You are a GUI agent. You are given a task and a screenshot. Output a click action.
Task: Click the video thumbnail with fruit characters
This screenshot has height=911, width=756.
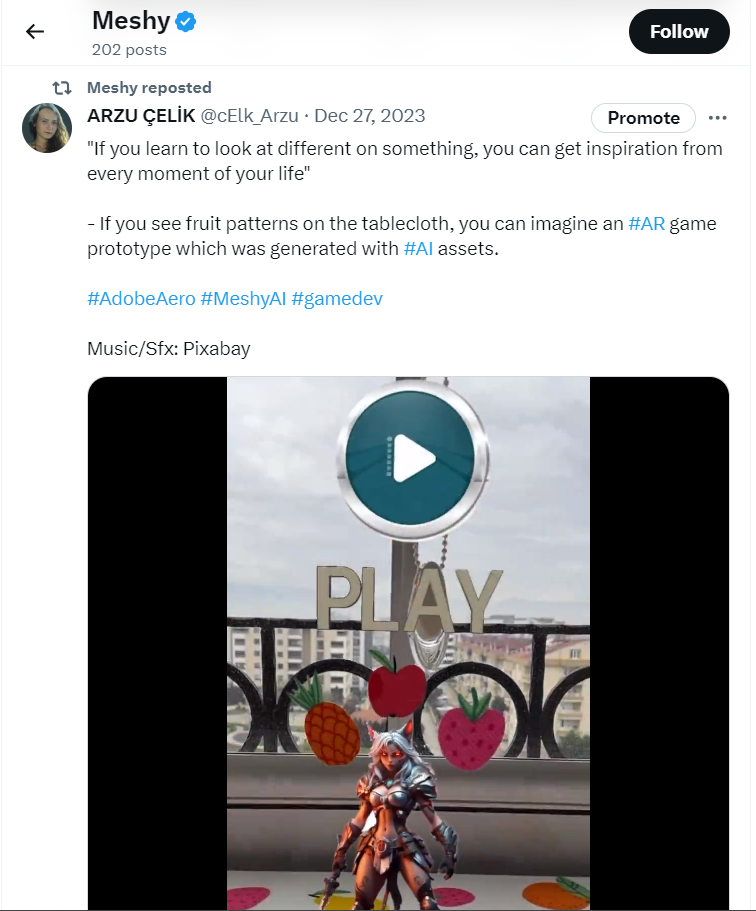click(409, 643)
